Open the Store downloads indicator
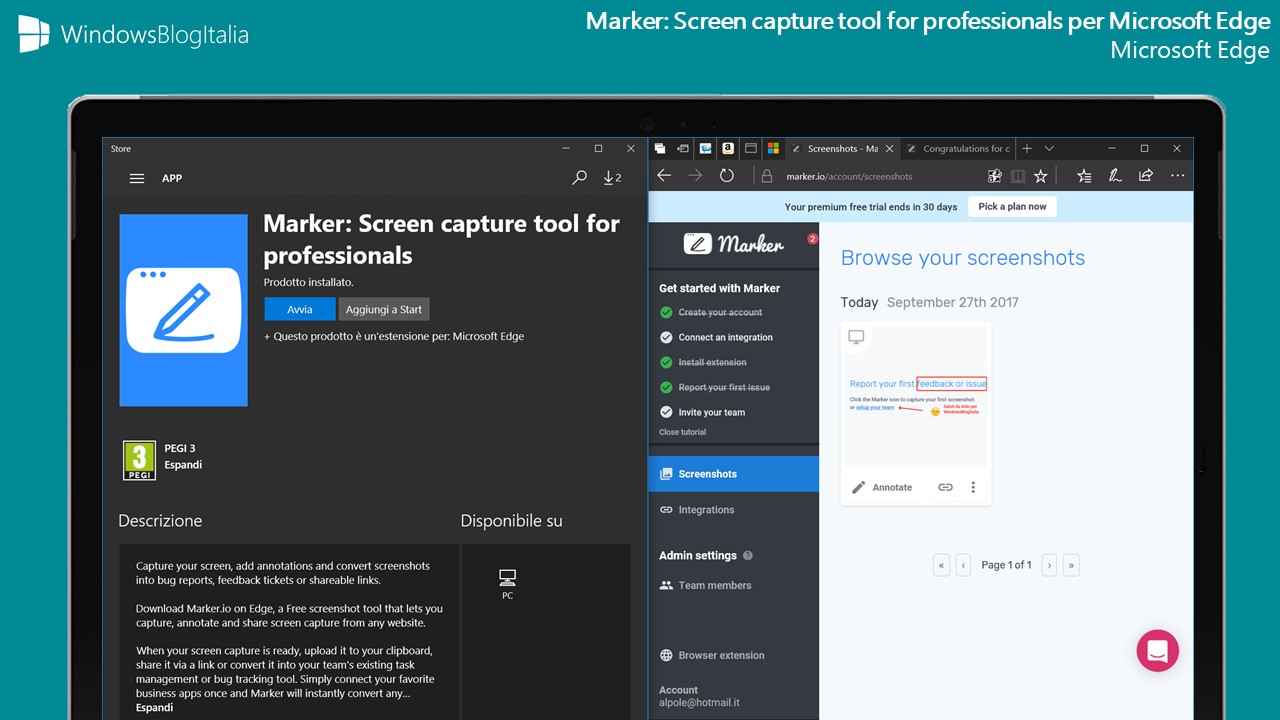Screen dimensions: 1280x720 612,178
